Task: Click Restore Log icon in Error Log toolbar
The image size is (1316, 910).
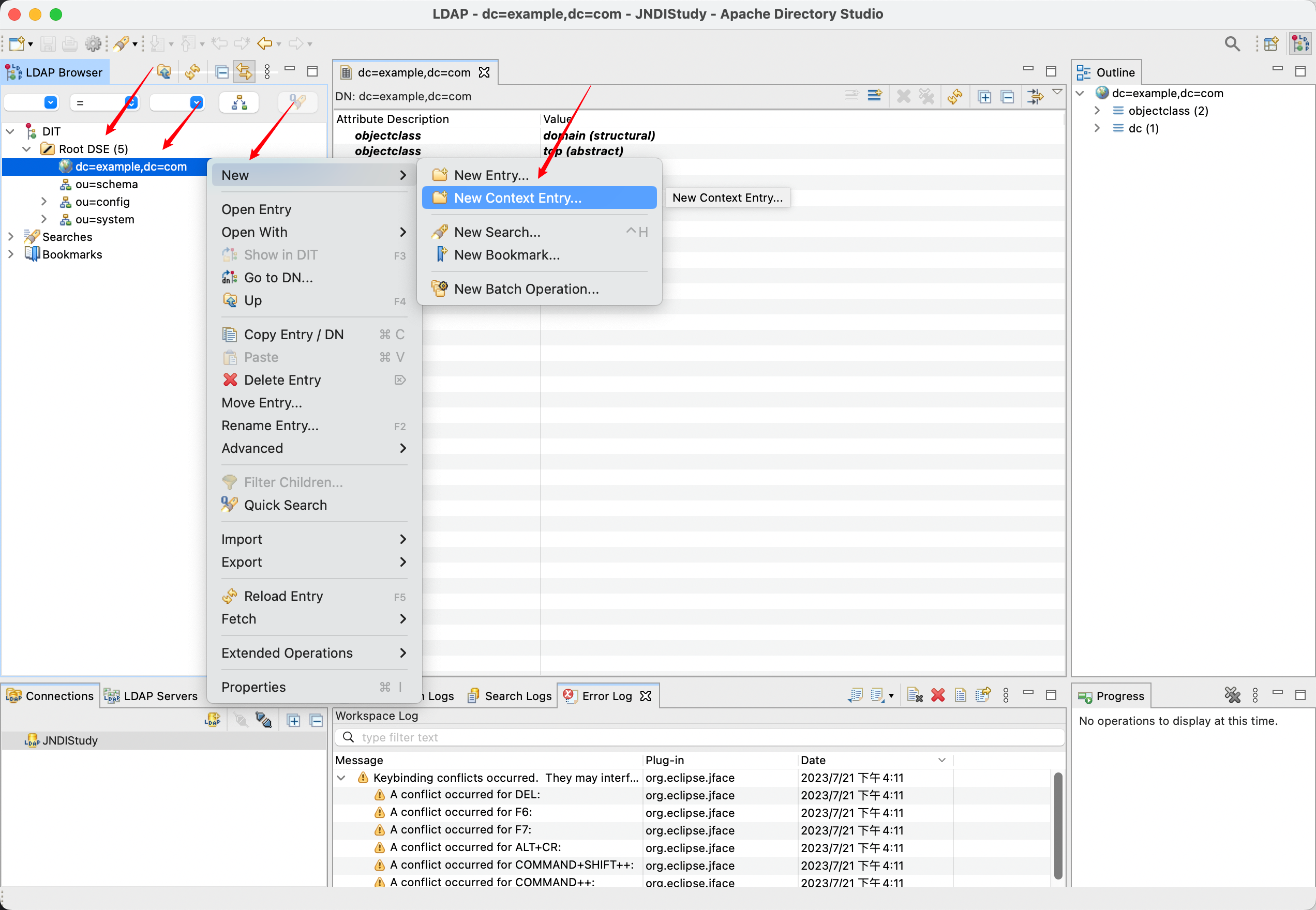Action: point(983,695)
